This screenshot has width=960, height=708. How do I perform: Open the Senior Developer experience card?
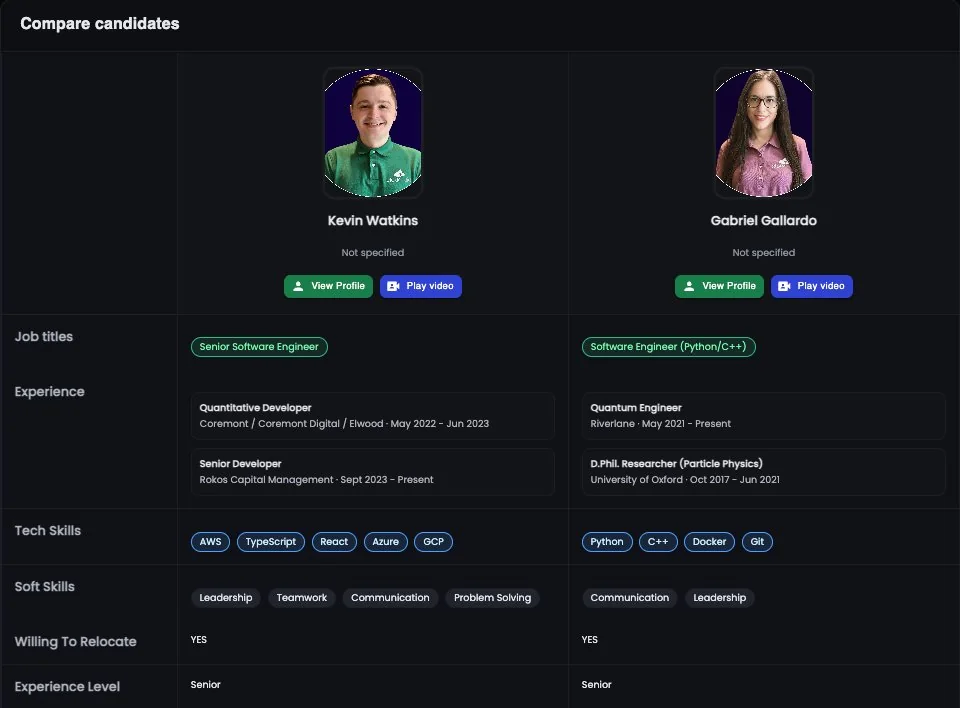pyautogui.click(x=373, y=472)
